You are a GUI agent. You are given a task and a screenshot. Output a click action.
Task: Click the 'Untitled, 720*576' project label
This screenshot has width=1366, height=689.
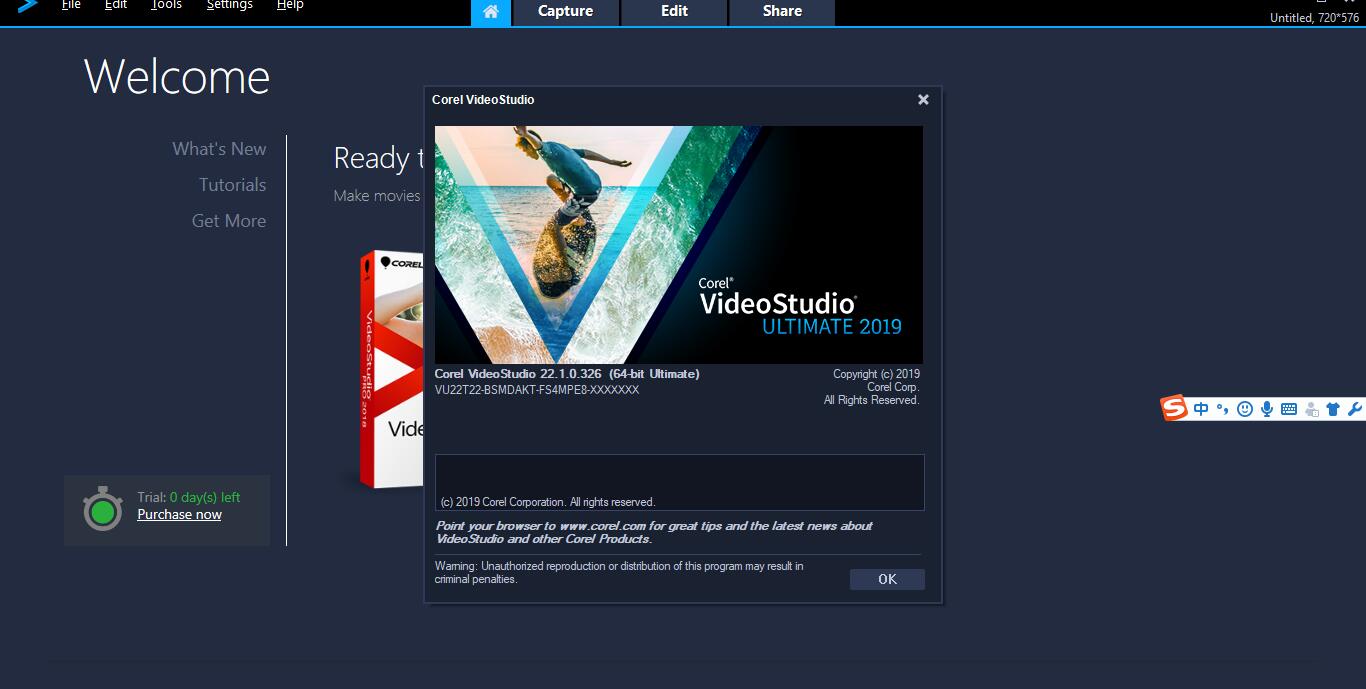coord(1314,18)
